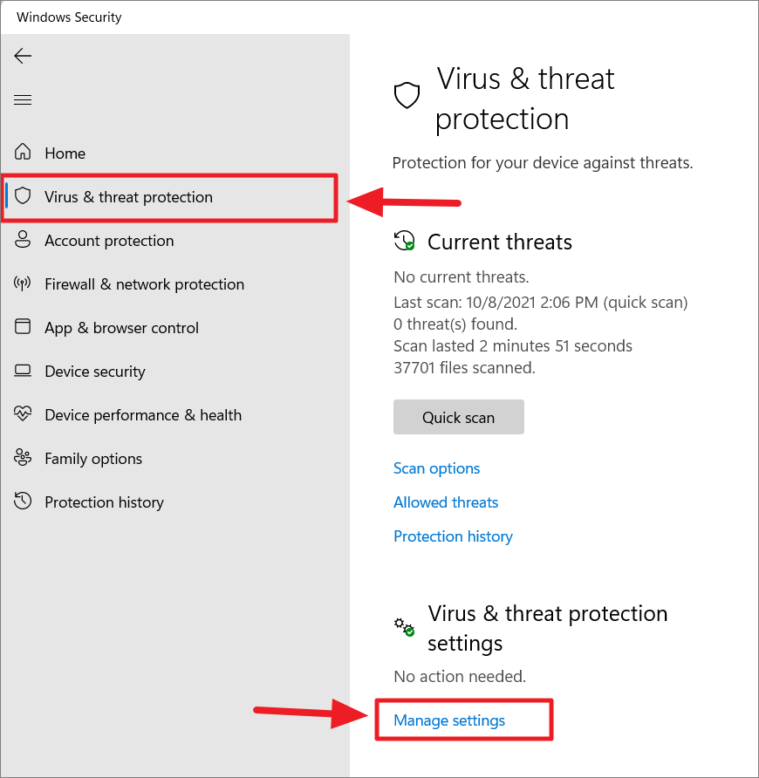The image size is (759, 778).
Task: Open Family options page
Action: click(93, 459)
